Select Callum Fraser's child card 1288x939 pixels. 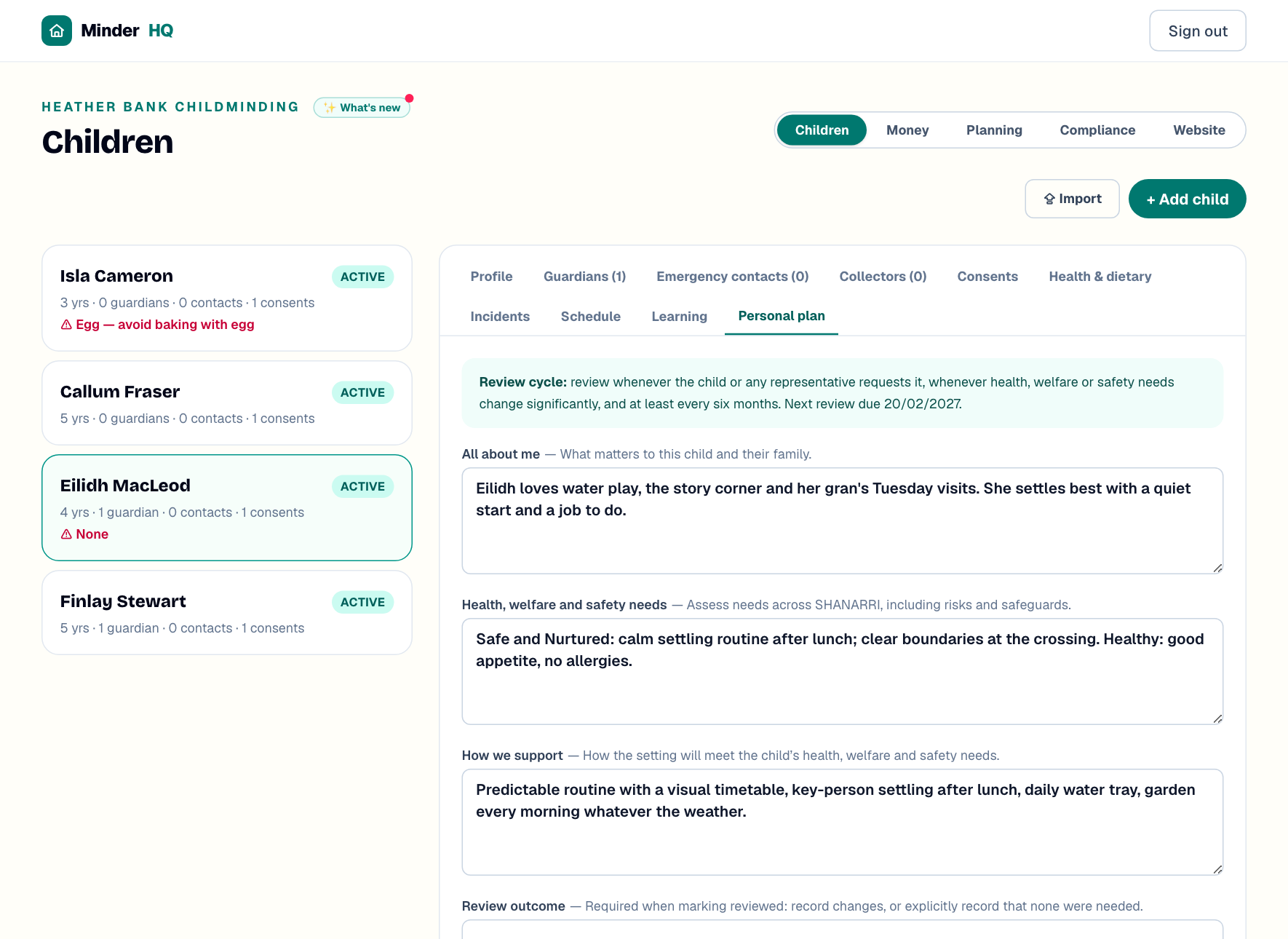tap(227, 403)
